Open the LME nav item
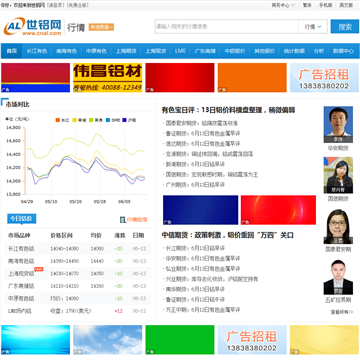Viewport: 360px width, 360px height. (x=180, y=51)
